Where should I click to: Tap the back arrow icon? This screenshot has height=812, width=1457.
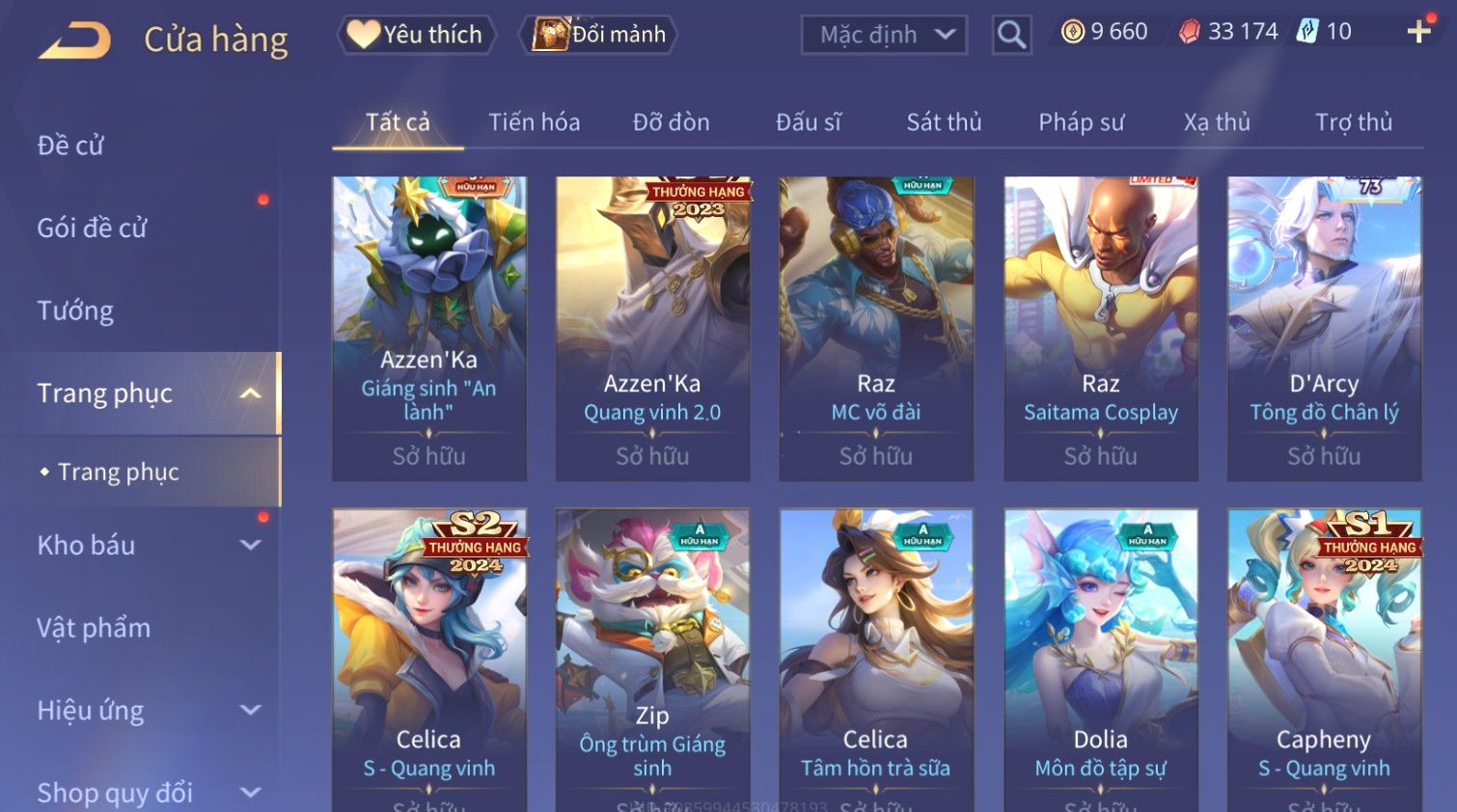[74, 40]
